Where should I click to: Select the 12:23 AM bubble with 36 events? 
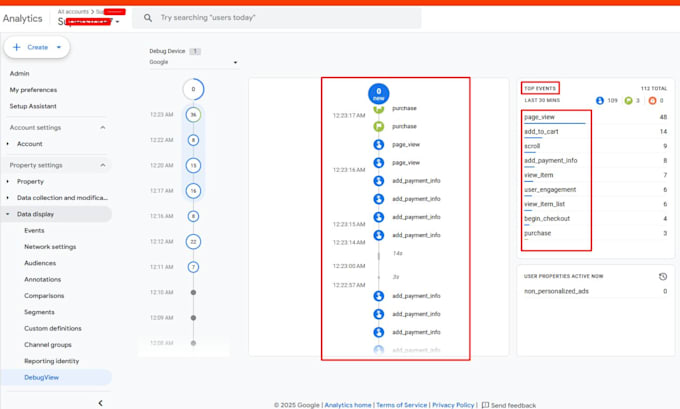(x=193, y=115)
